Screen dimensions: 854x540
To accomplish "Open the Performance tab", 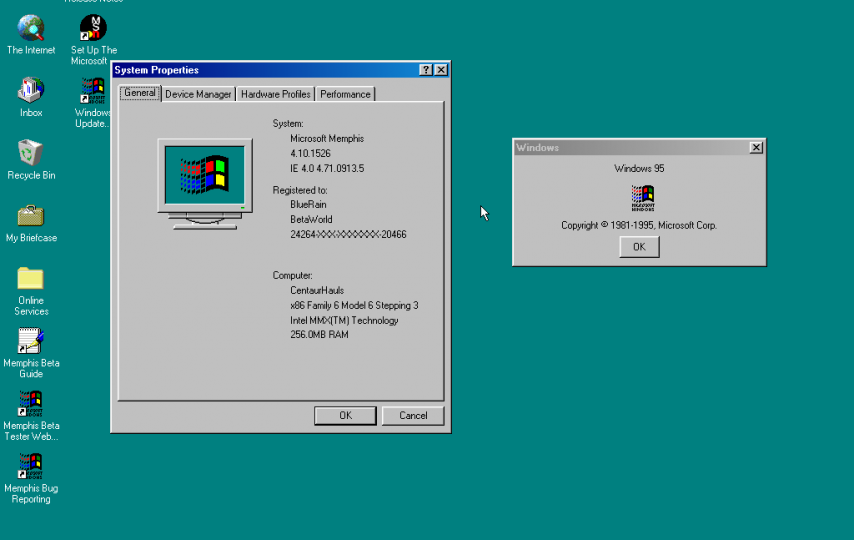I will tap(345, 94).
